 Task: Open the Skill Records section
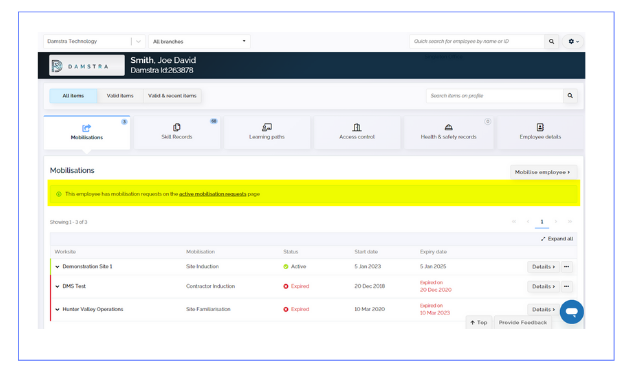click(177, 132)
